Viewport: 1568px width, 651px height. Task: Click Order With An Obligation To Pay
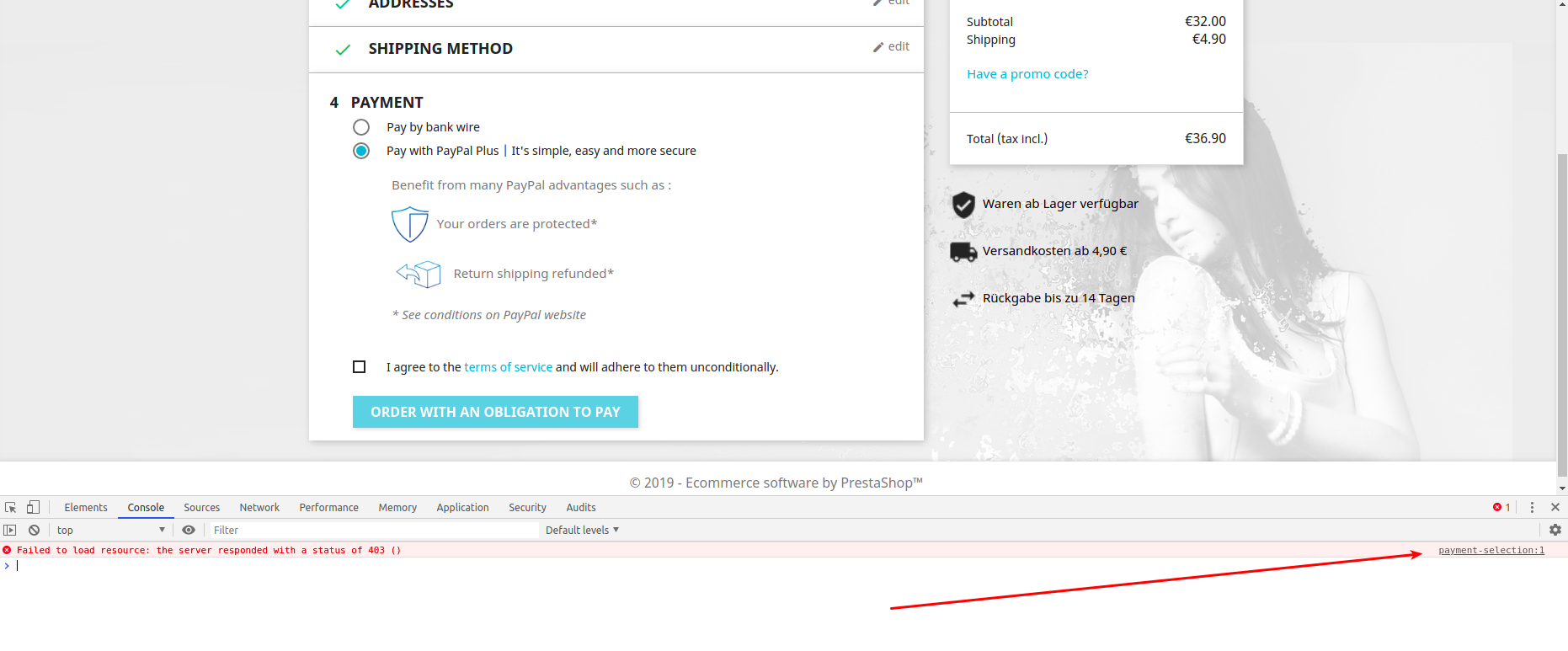pyautogui.click(x=495, y=412)
